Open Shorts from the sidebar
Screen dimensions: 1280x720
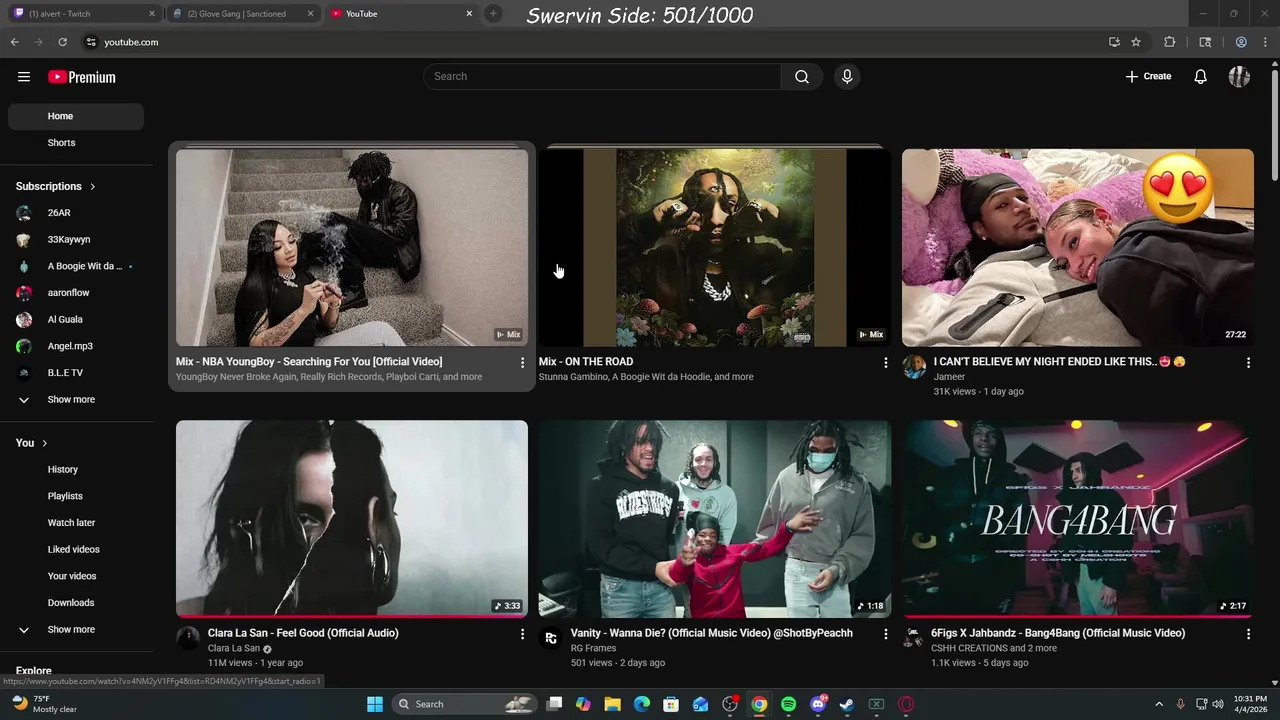click(76, 143)
